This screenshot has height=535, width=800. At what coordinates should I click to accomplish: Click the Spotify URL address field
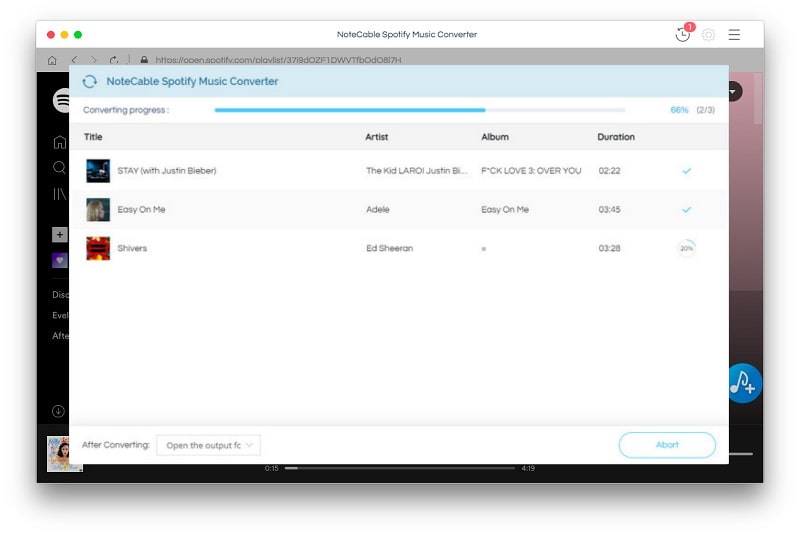pyautogui.click(x=278, y=60)
